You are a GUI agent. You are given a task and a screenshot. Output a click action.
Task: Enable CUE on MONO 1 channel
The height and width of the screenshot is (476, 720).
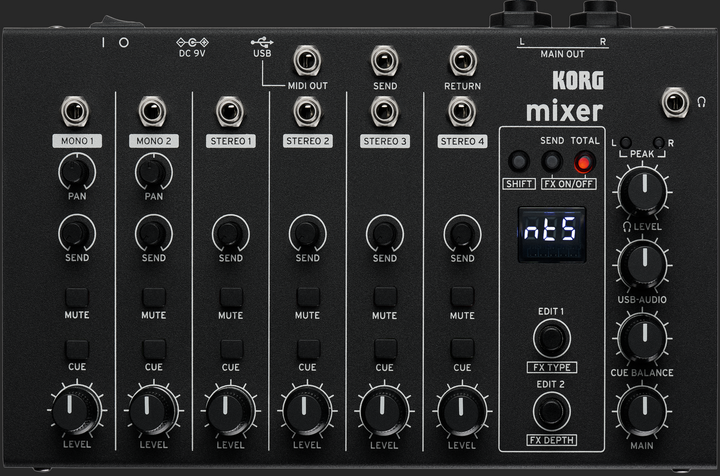point(77,349)
